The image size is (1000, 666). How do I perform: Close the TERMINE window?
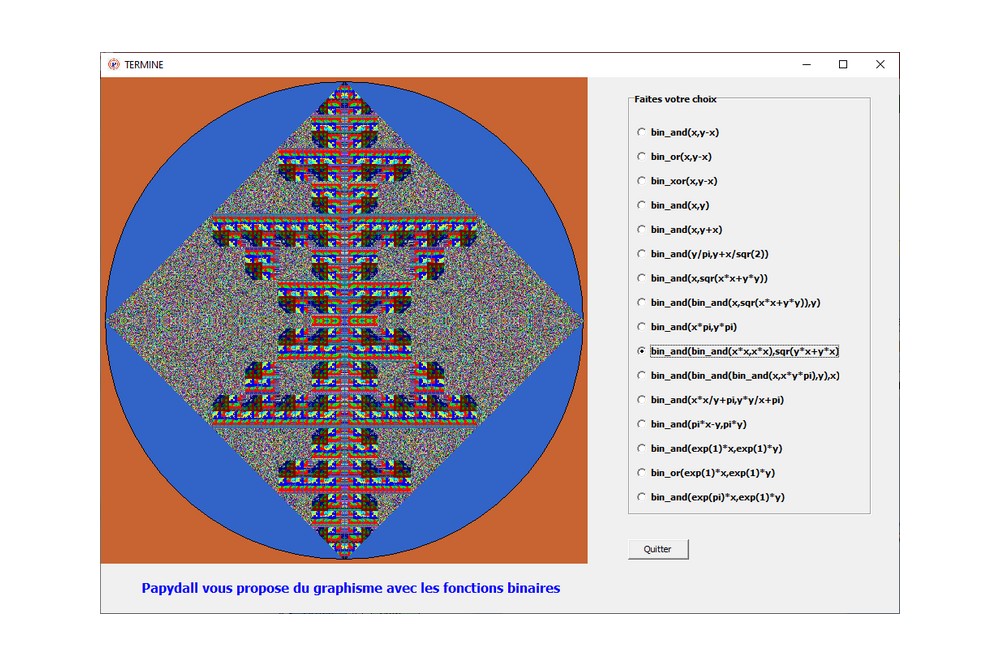[x=880, y=64]
